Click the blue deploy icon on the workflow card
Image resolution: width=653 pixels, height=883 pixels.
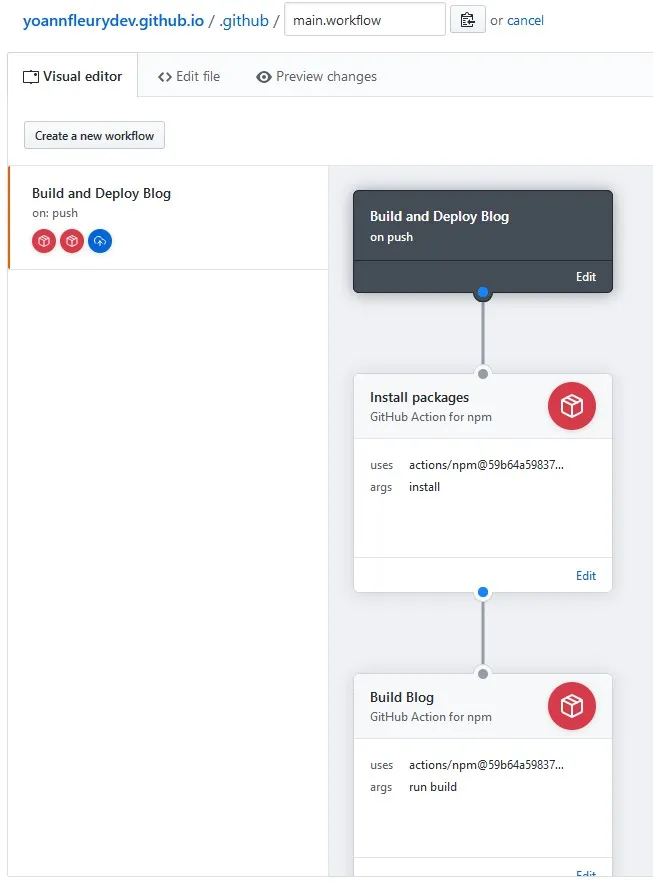click(99, 240)
